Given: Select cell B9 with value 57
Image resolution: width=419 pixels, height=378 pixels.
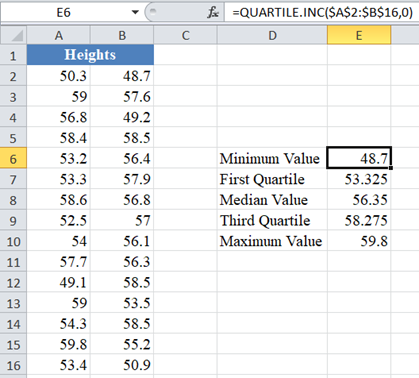Looking at the screenshot, I should pos(122,221).
